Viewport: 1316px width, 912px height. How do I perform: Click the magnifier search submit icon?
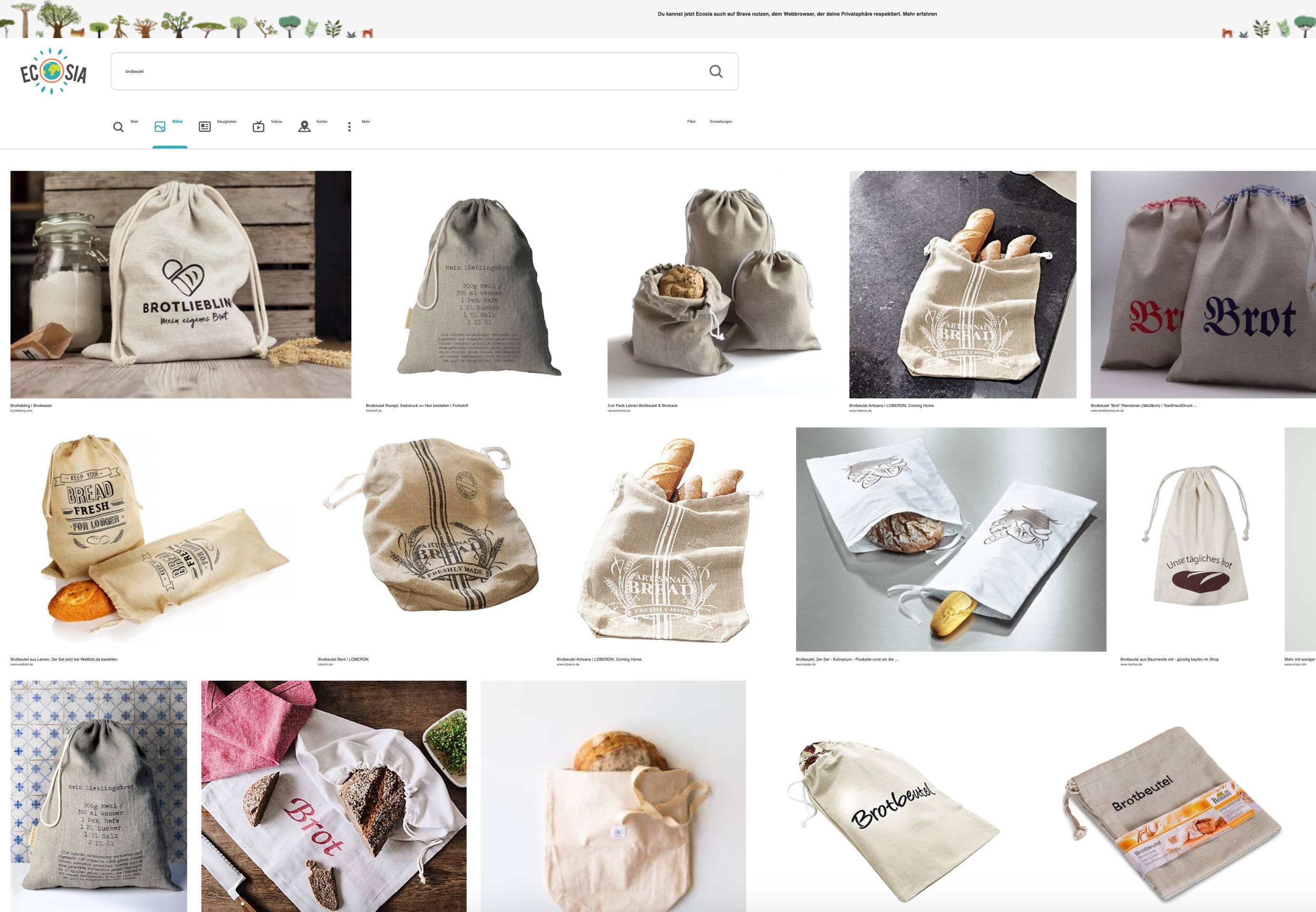coord(716,71)
